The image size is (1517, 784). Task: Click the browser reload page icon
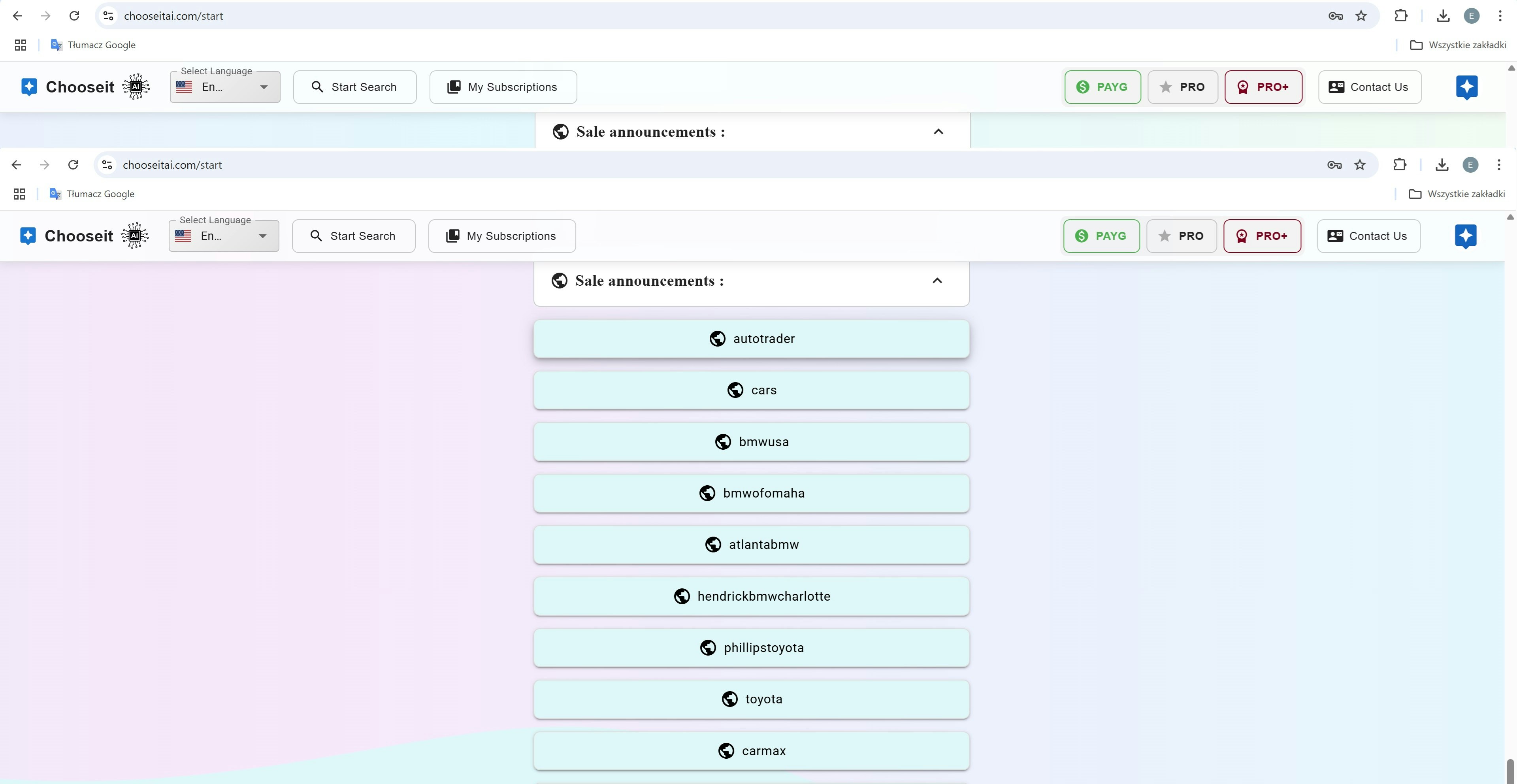[x=73, y=165]
